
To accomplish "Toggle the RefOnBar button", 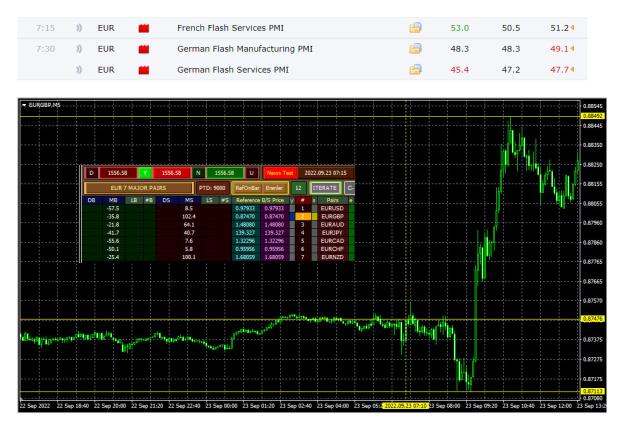I will click(x=247, y=188).
